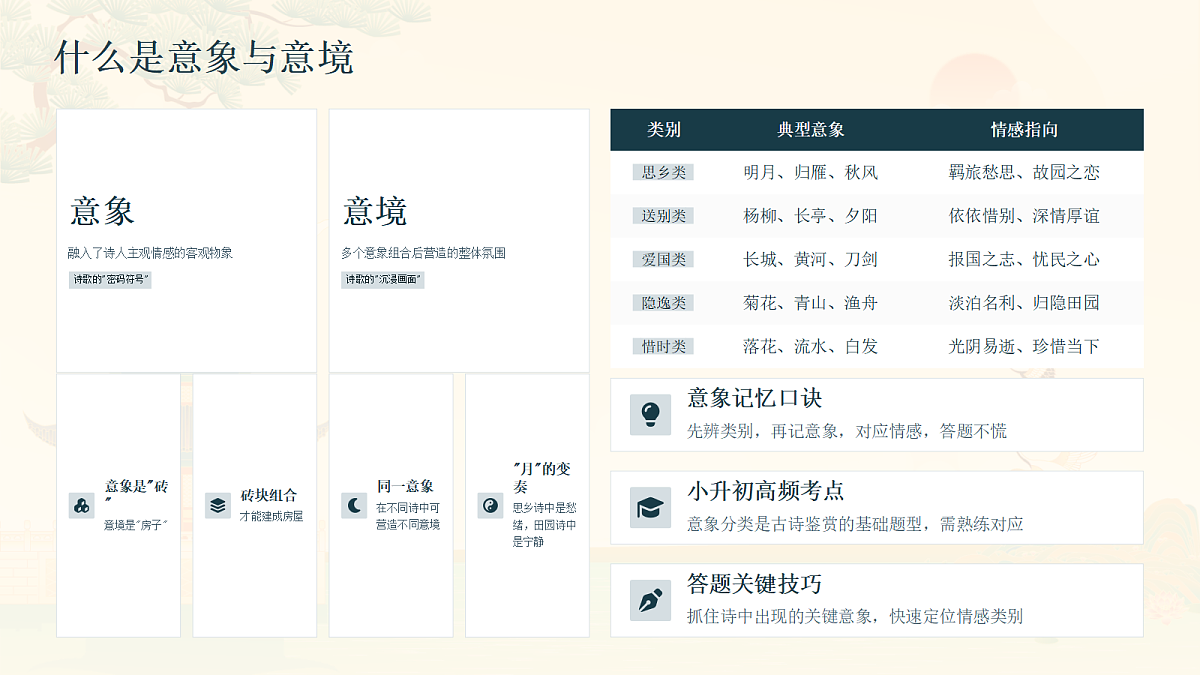The image size is (1200, 675).
Task: Click the heading 意象记忆口诀
Action: point(755,398)
